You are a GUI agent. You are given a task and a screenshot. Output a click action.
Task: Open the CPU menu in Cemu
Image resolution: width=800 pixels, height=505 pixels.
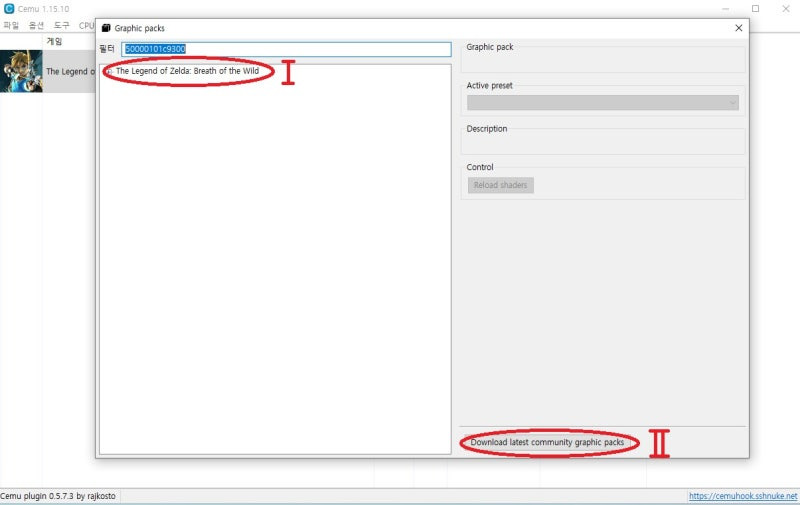pyautogui.click(x=86, y=25)
